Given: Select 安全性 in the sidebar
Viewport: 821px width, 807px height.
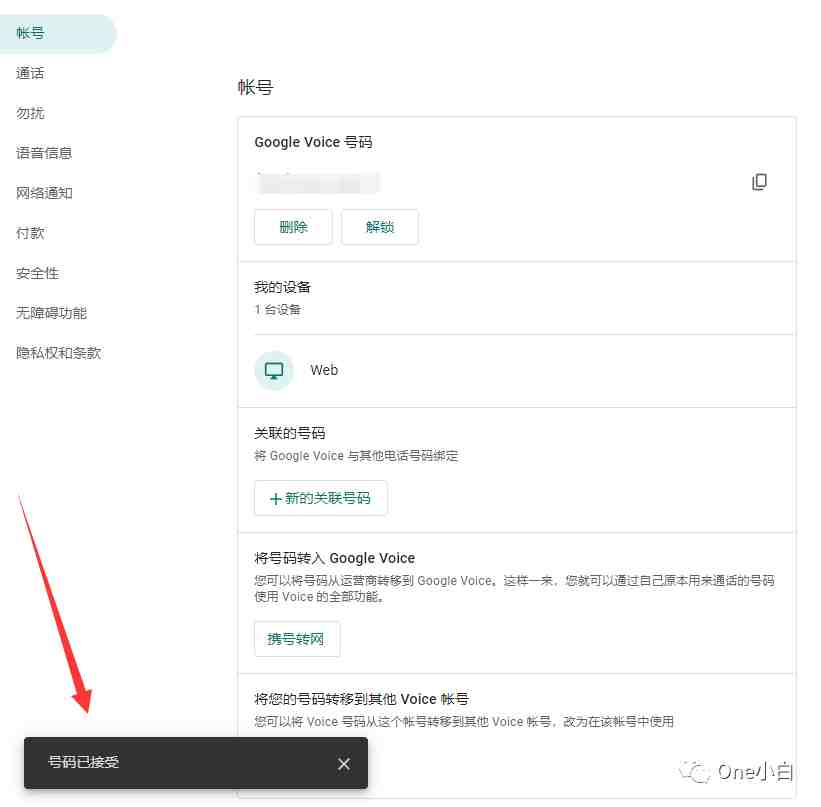Looking at the screenshot, I should pyautogui.click(x=37, y=273).
